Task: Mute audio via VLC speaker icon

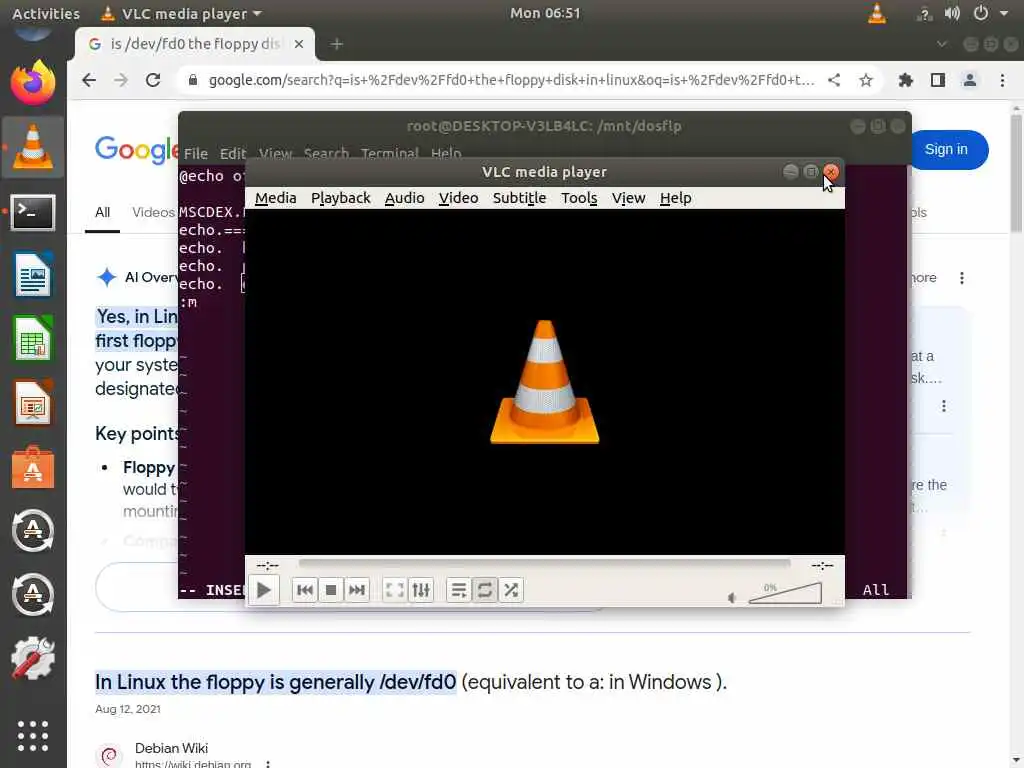Action: click(x=732, y=598)
